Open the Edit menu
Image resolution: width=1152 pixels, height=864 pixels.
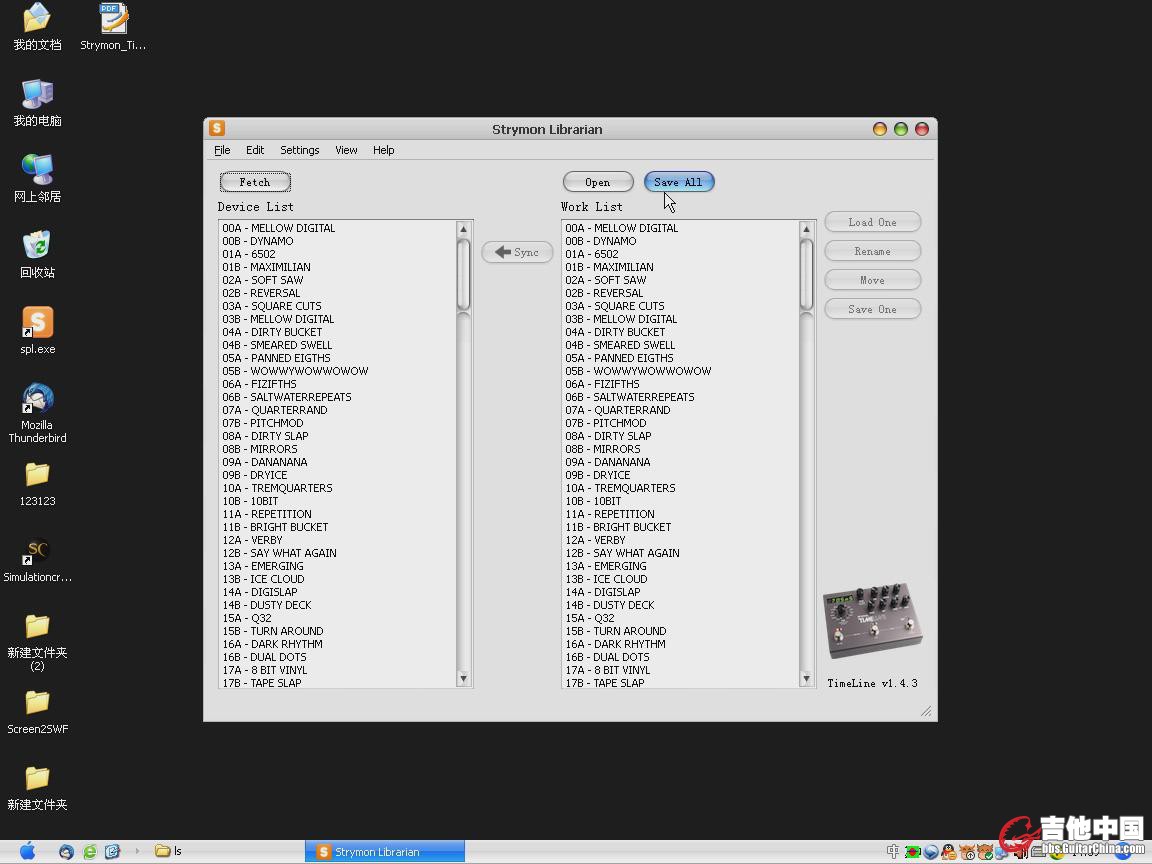coord(255,150)
